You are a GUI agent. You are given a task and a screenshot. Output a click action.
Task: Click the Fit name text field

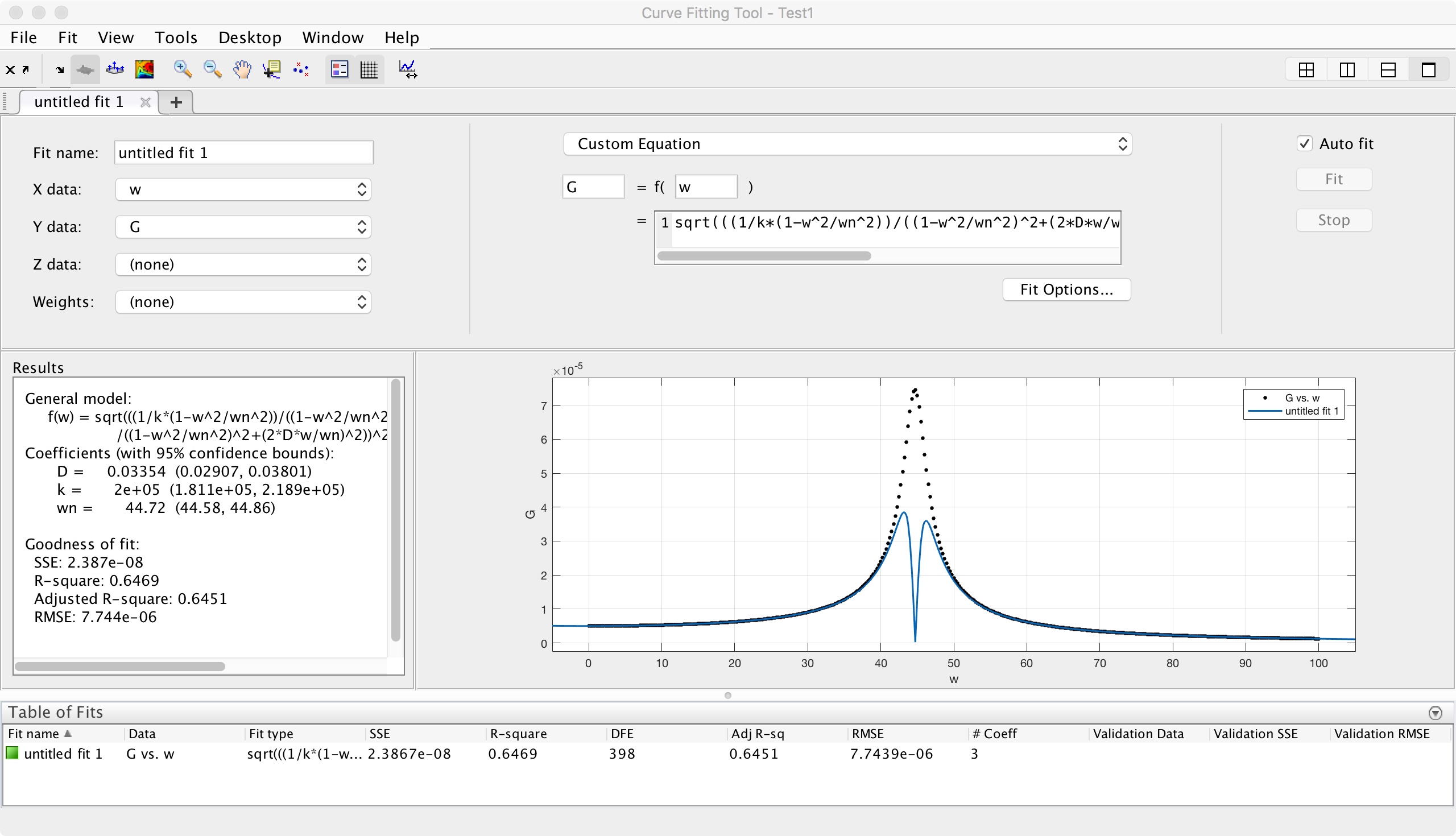coord(243,153)
